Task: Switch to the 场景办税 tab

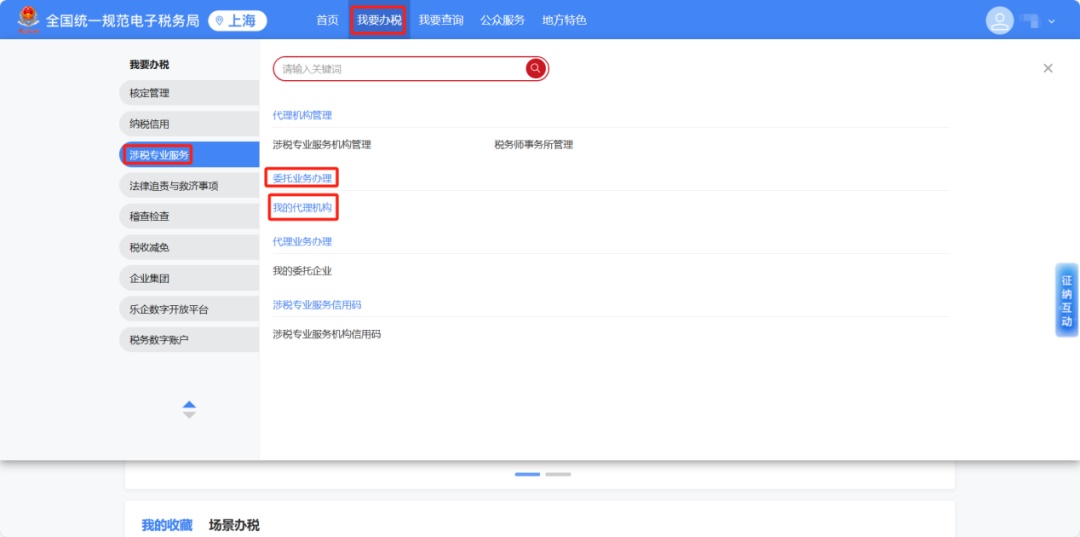Action: pyautogui.click(x=234, y=525)
